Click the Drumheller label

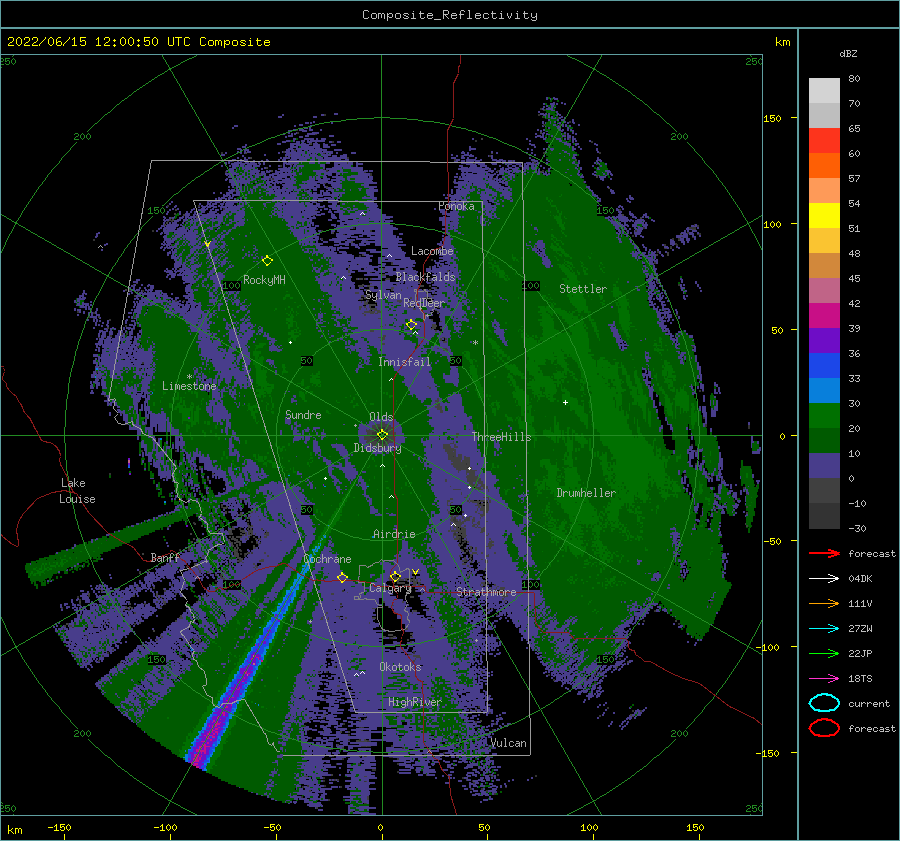tap(586, 493)
